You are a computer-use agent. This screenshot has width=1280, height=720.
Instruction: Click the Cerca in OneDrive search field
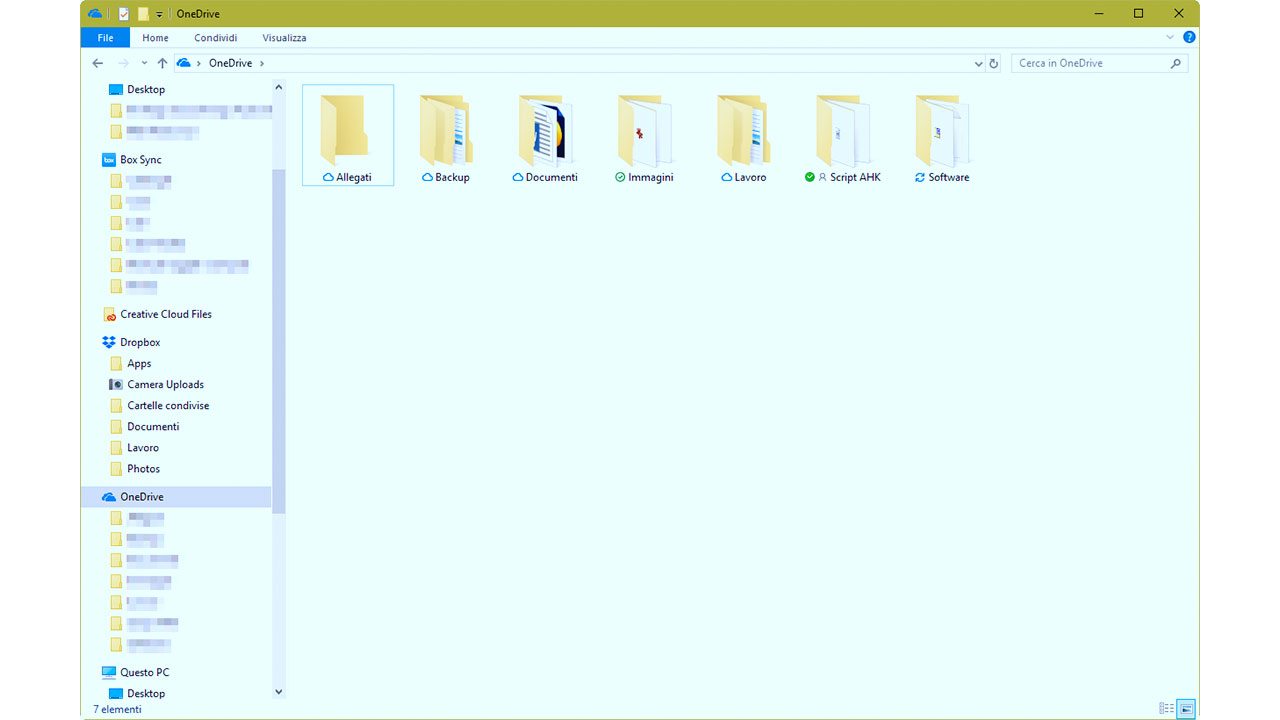pos(1090,63)
